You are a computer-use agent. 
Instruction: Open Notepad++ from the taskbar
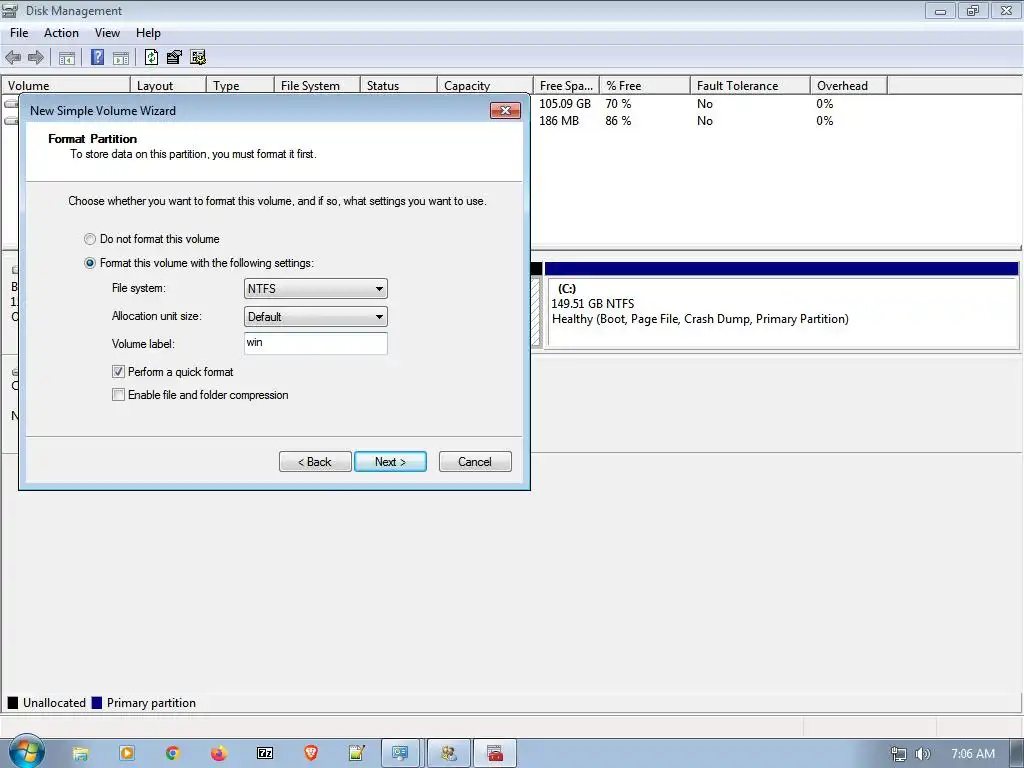tap(357, 754)
